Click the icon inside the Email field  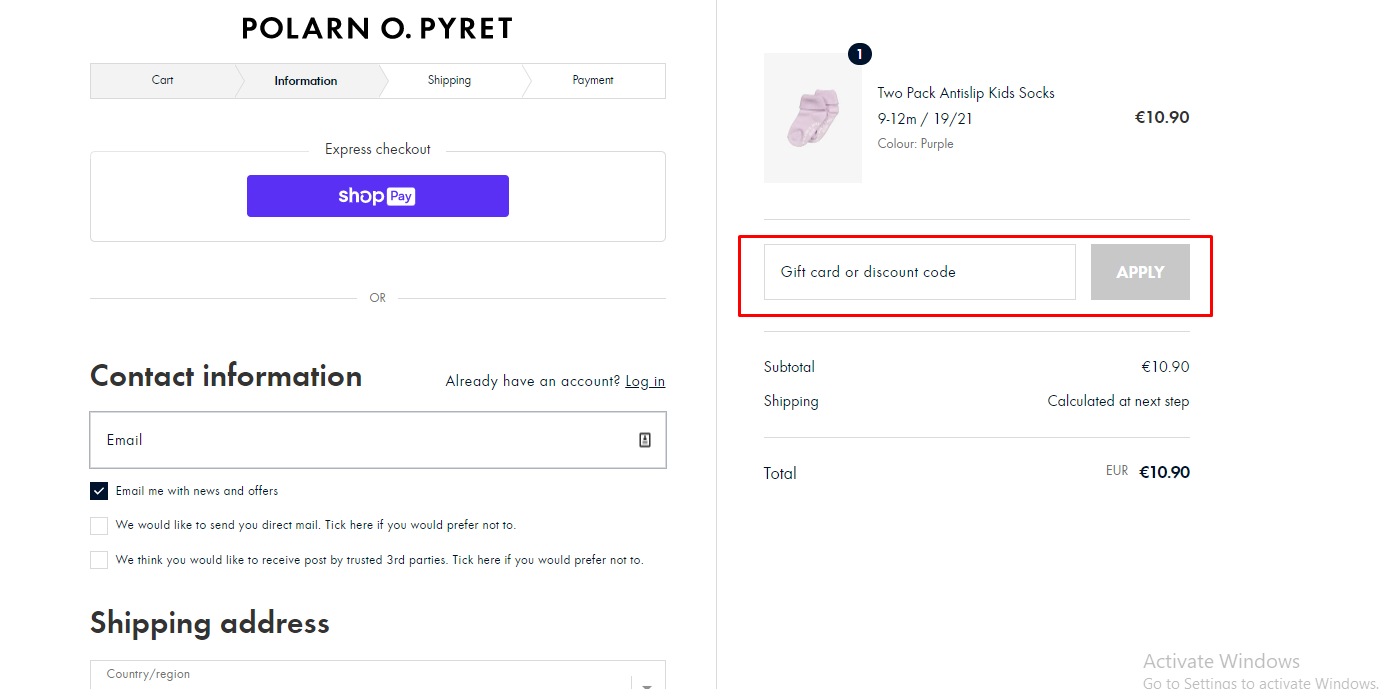(645, 439)
